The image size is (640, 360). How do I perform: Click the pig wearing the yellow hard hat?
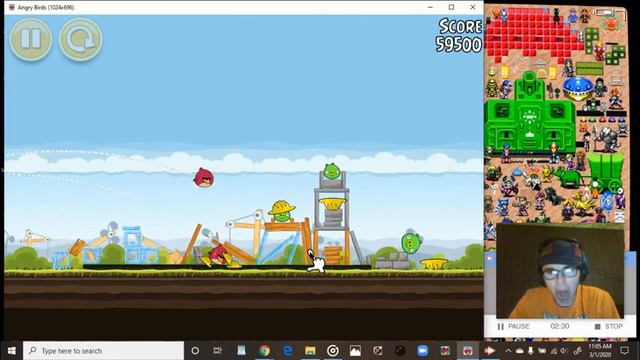pos(282,211)
